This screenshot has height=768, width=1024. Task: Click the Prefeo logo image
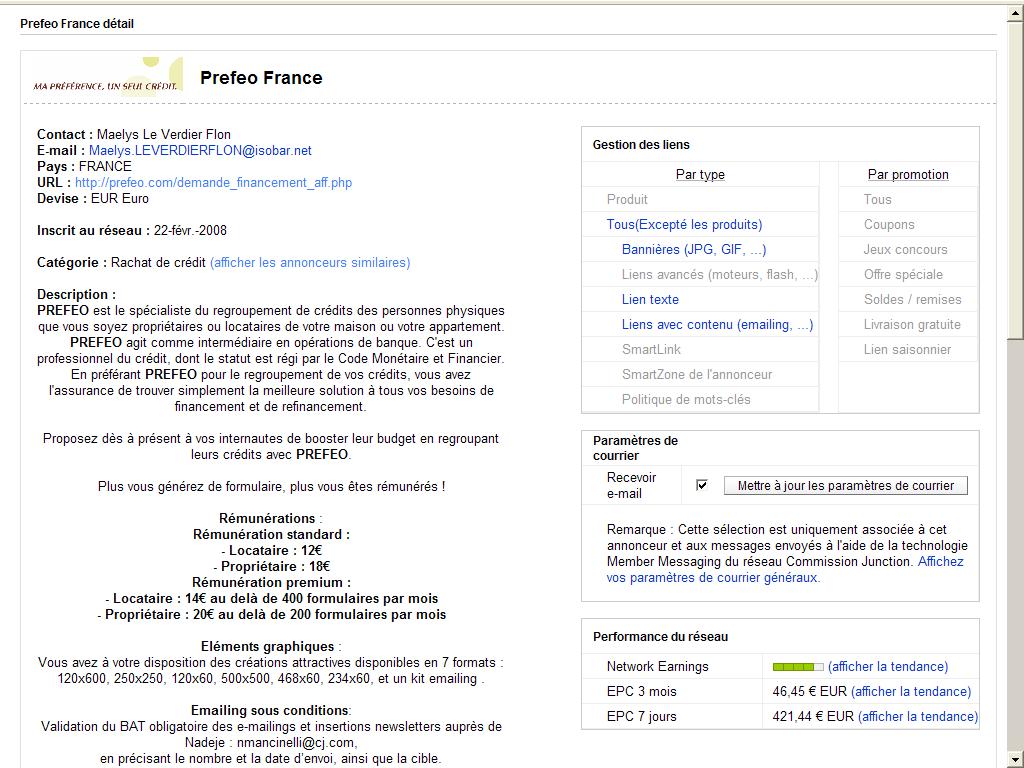(107, 77)
